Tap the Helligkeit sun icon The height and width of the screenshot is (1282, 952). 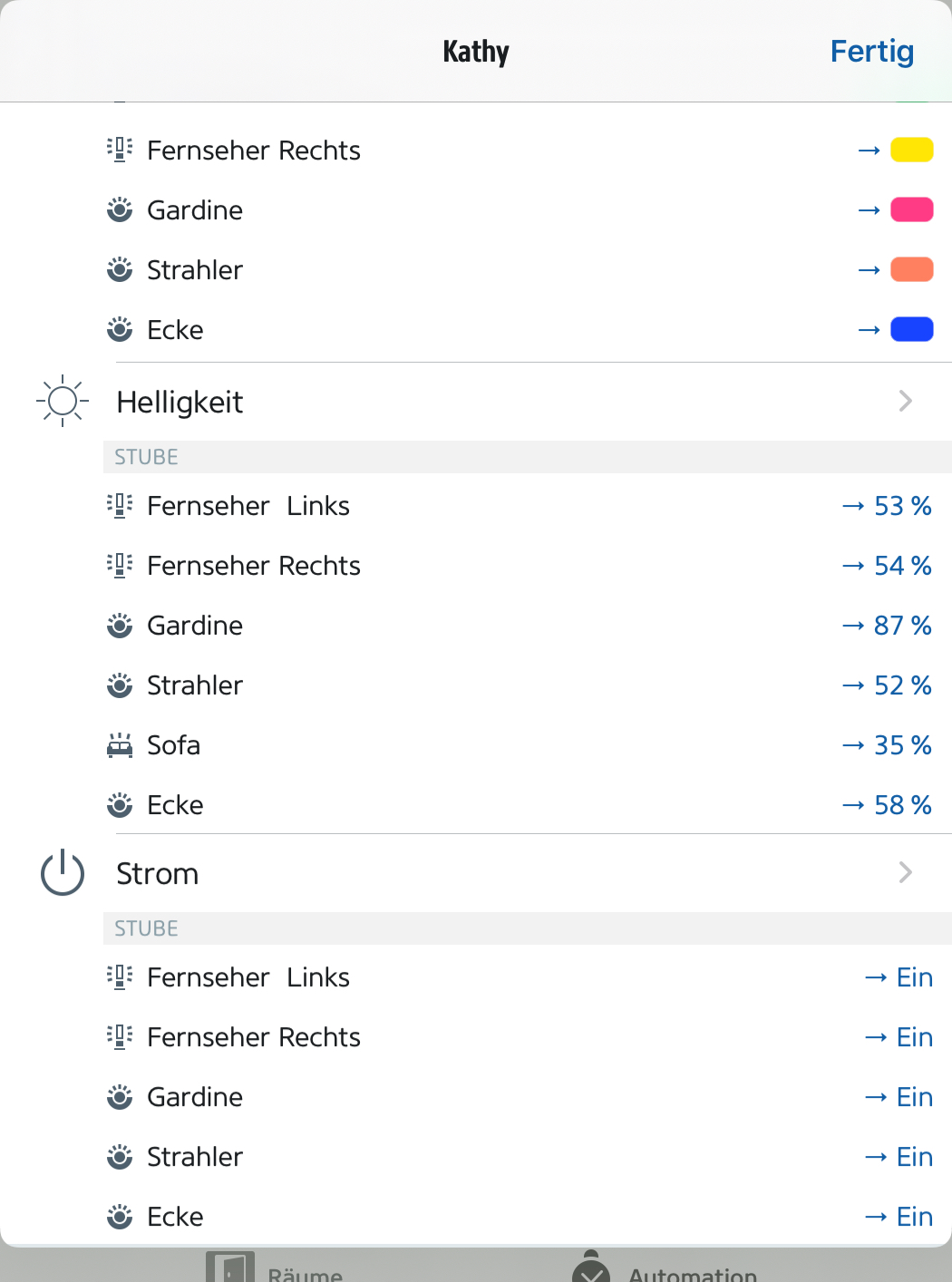point(63,401)
